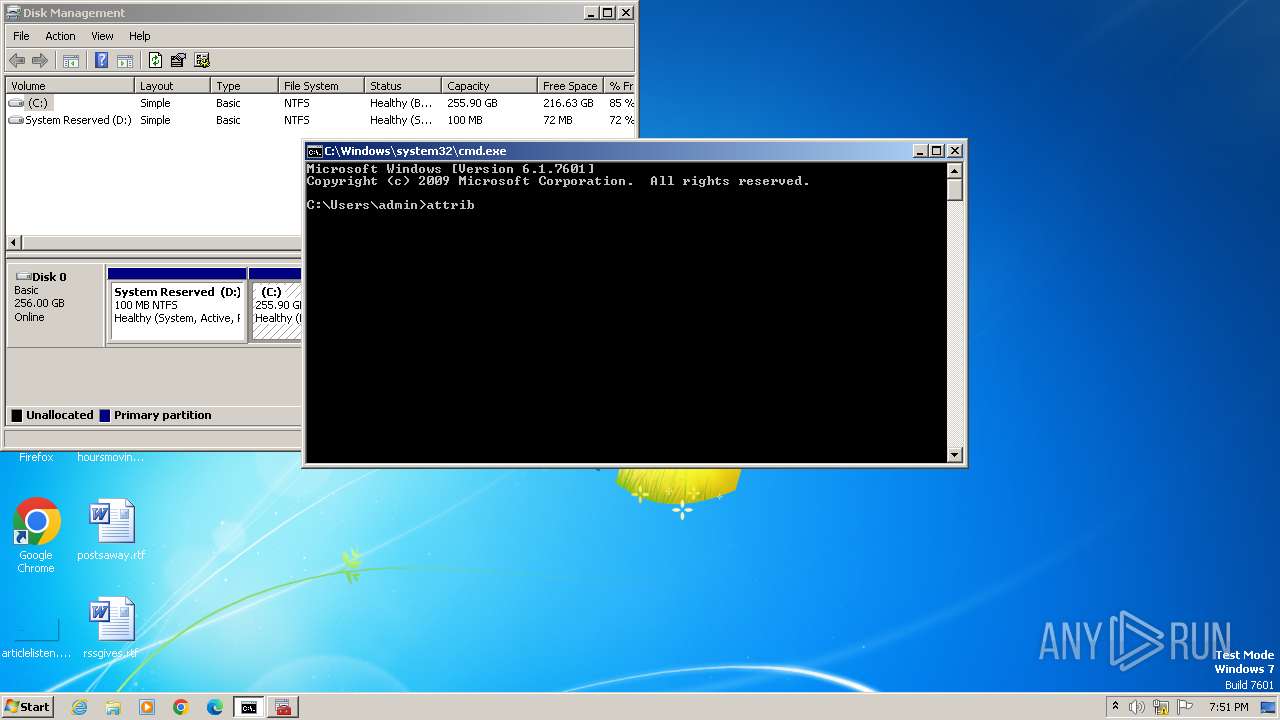This screenshot has height=720, width=1280.
Task: Select the articlelisten desktop file
Action: [x=36, y=638]
